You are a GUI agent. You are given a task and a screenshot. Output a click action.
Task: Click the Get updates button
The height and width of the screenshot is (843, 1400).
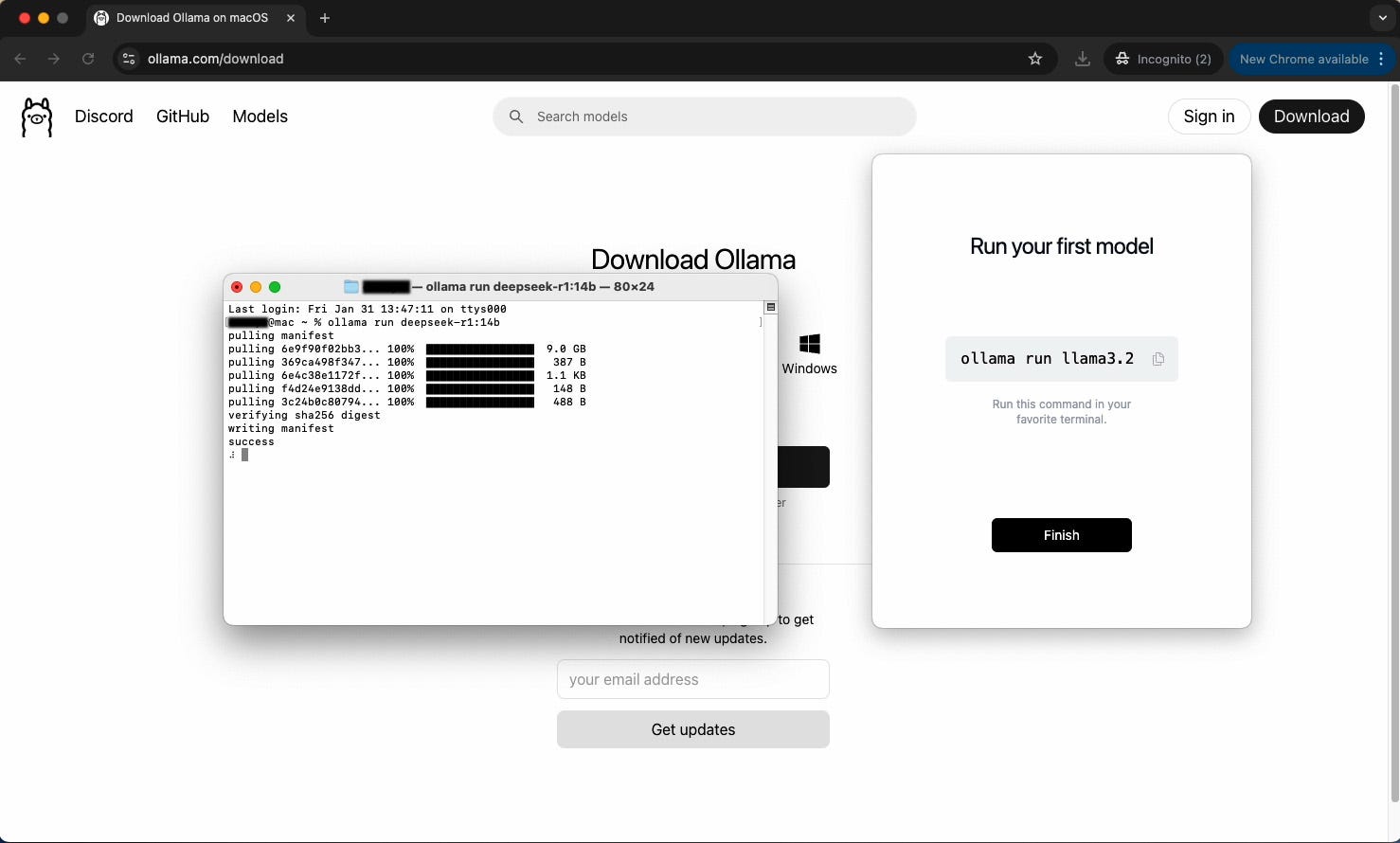(693, 729)
